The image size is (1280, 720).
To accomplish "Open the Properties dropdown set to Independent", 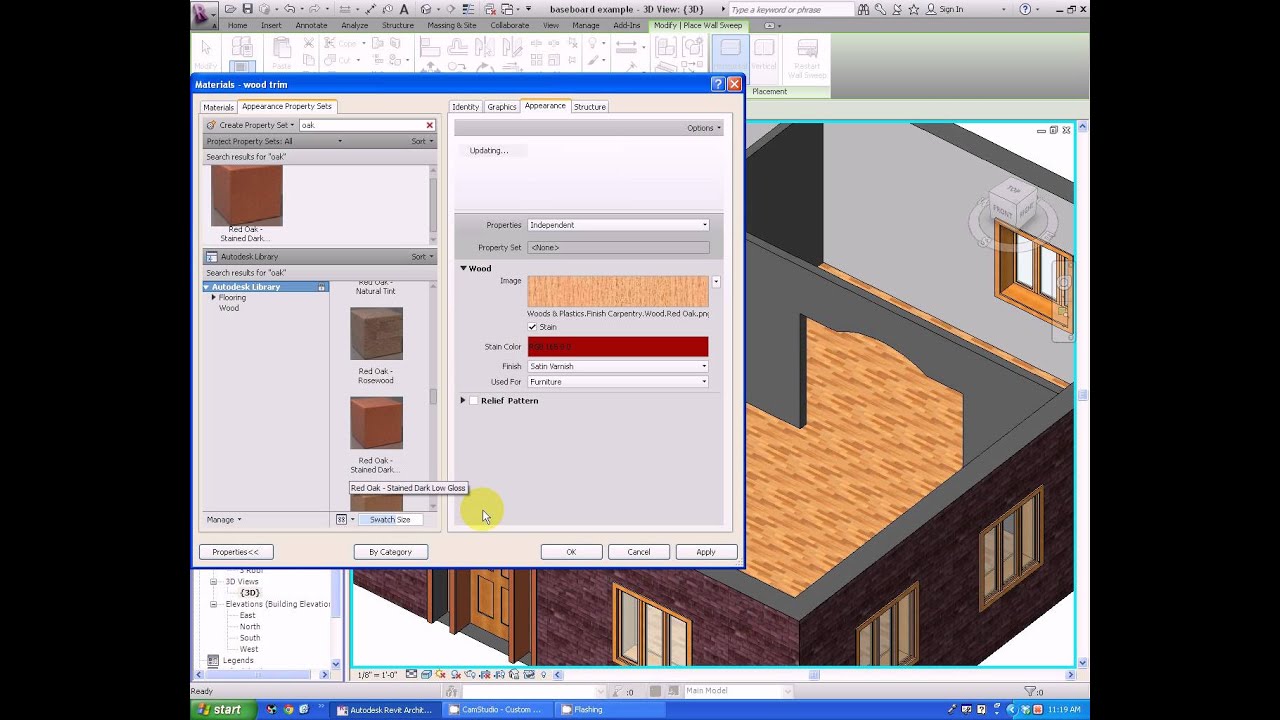I will [x=618, y=225].
